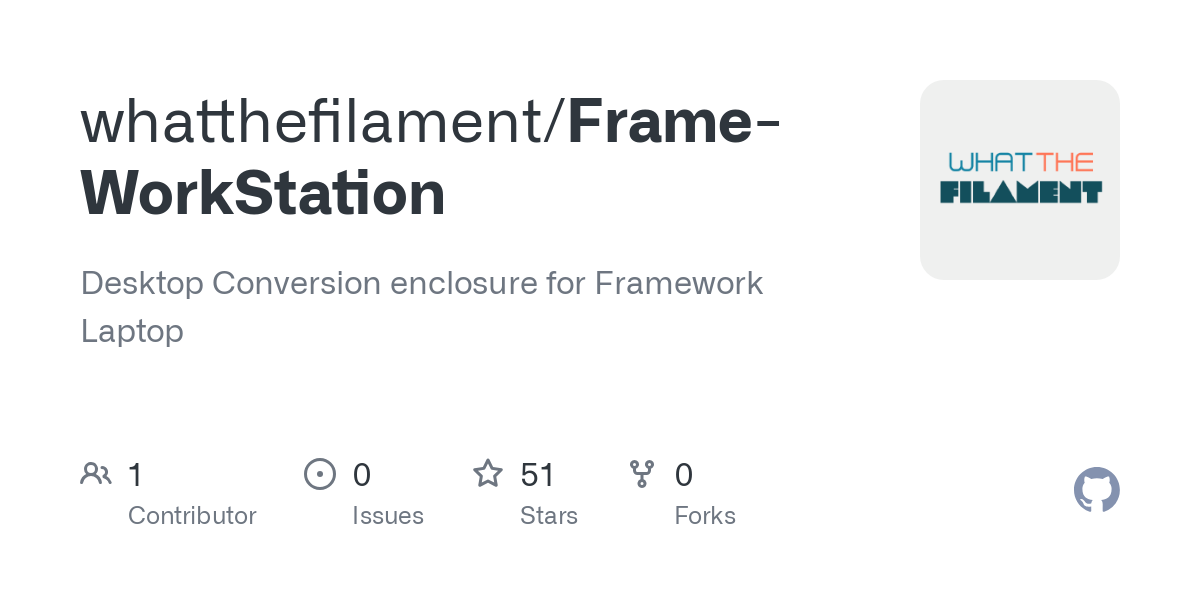The width and height of the screenshot is (1200, 600).
Task: Open the "Issues" label
Action: click(x=388, y=516)
